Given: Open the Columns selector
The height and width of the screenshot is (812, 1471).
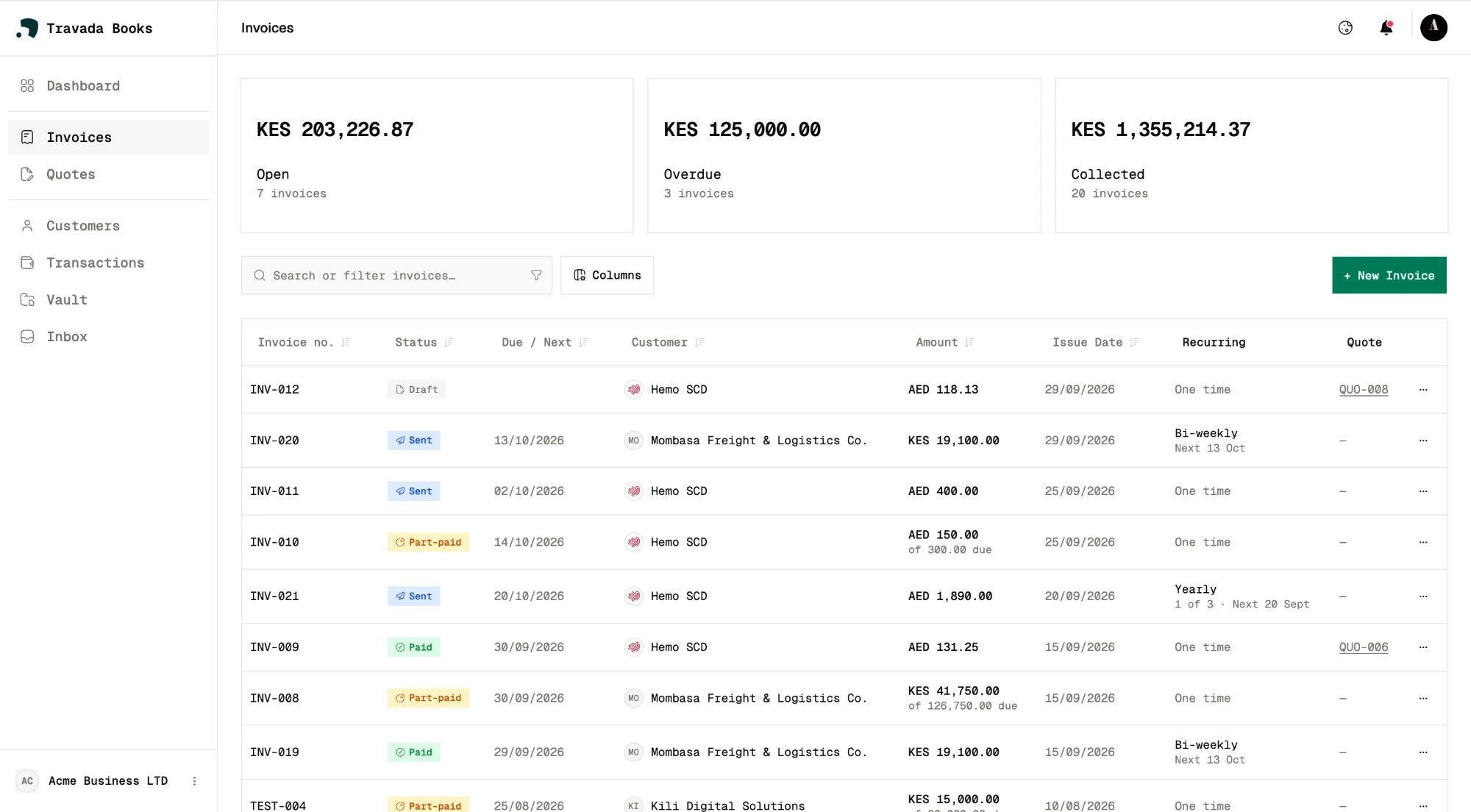Looking at the screenshot, I should (x=607, y=275).
